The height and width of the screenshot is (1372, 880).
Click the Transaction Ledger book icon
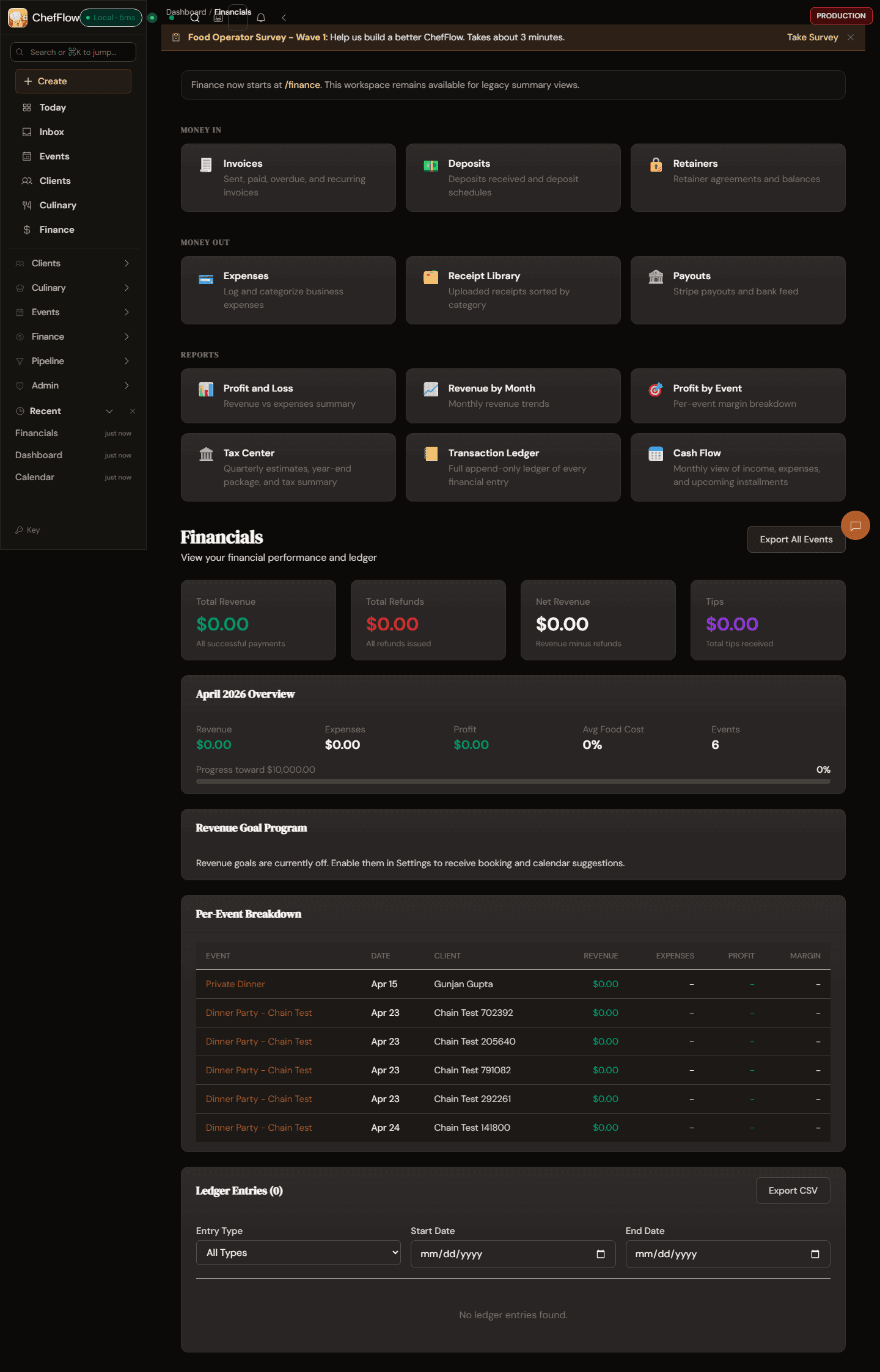click(x=431, y=454)
